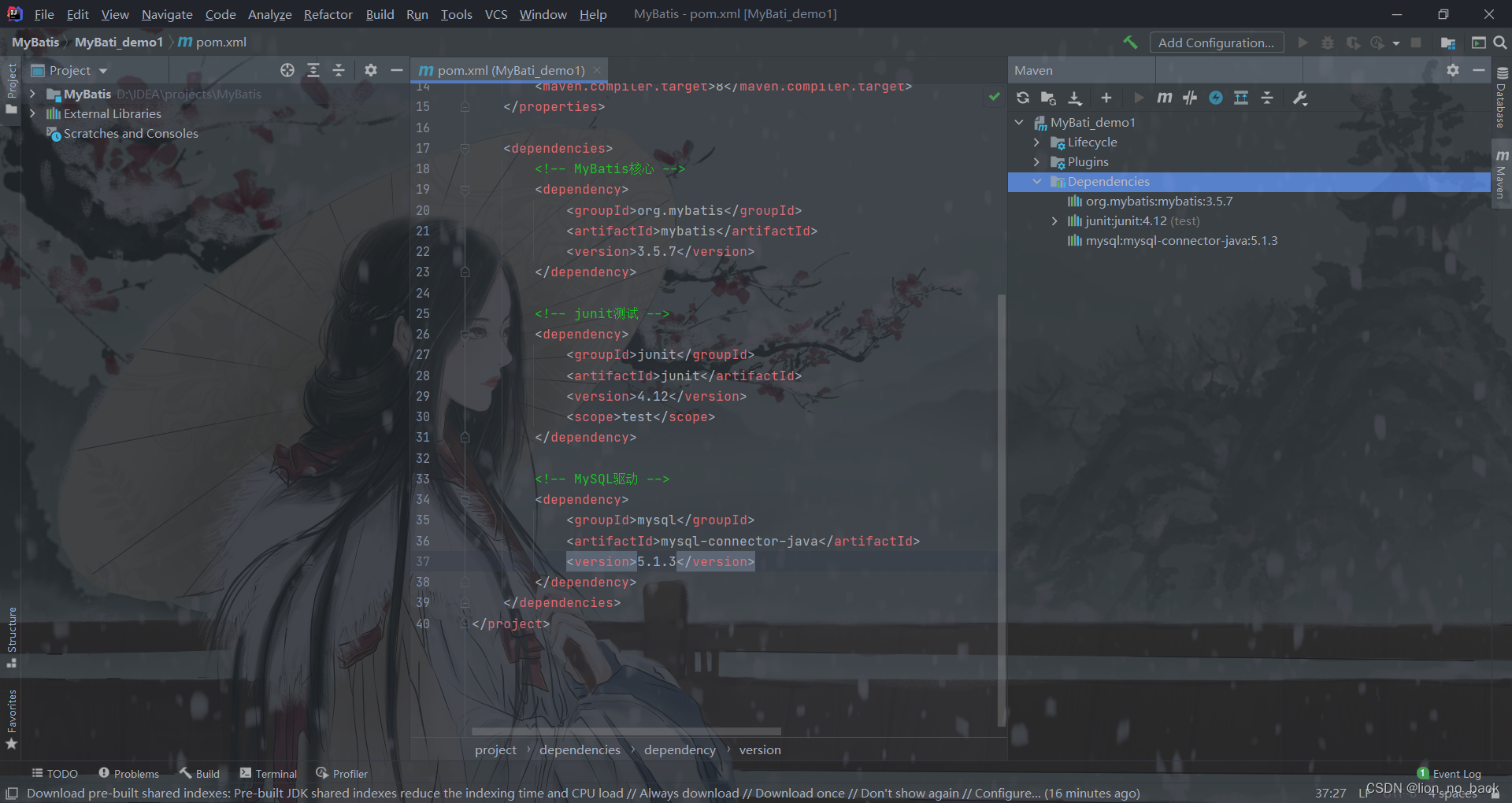Viewport: 1512px width, 803px height.
Task: Expand All in Project panel toolbar
Action: click(313, 70)
